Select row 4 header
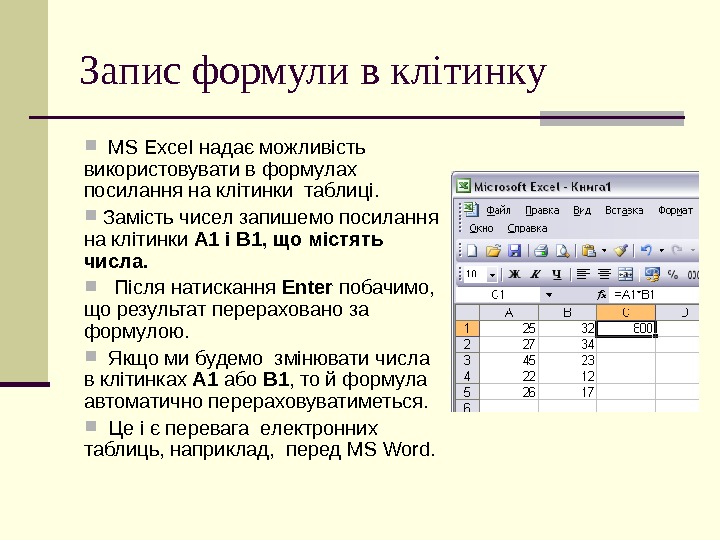The height and width of the screenshot is (540, 720). [467, 377]
